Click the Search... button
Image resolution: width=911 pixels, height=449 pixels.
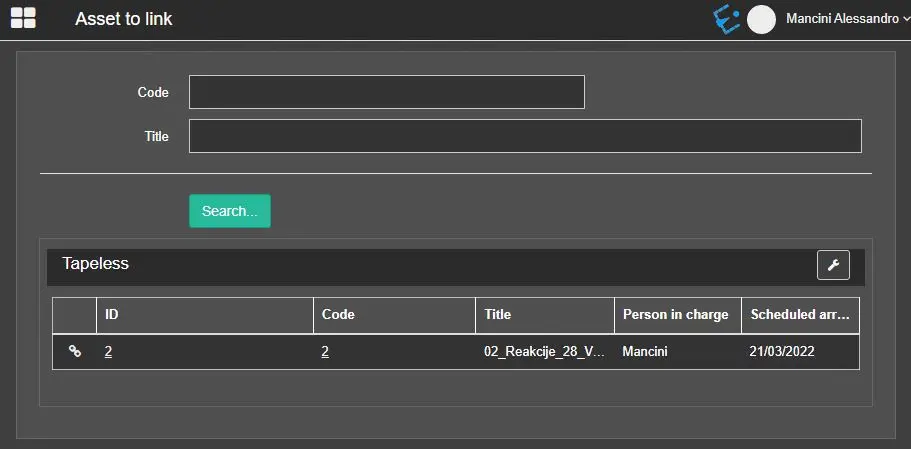tap(229, 211)
